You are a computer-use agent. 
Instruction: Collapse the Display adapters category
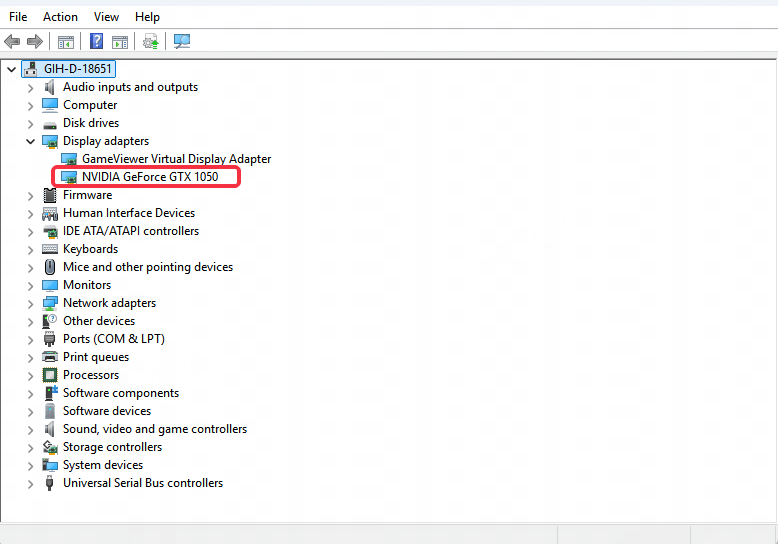tap(30, 141)
